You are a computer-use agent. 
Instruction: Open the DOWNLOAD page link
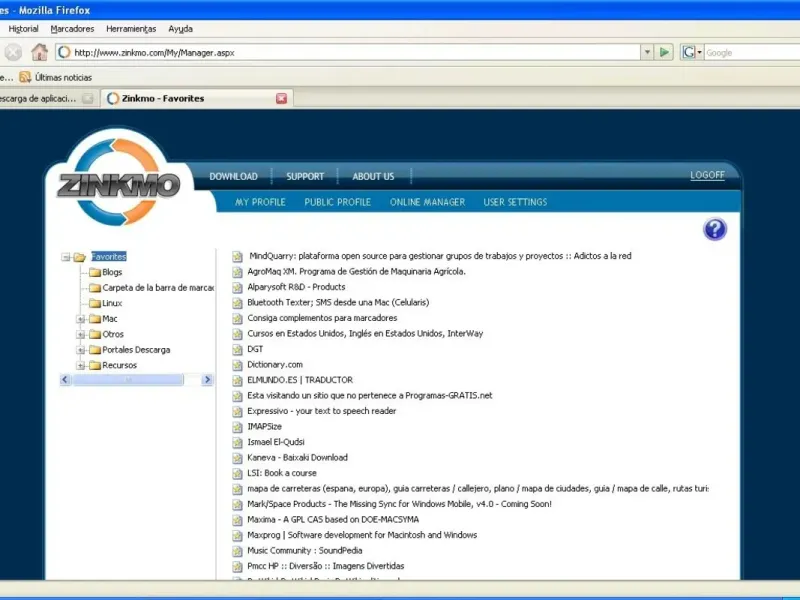233,177
